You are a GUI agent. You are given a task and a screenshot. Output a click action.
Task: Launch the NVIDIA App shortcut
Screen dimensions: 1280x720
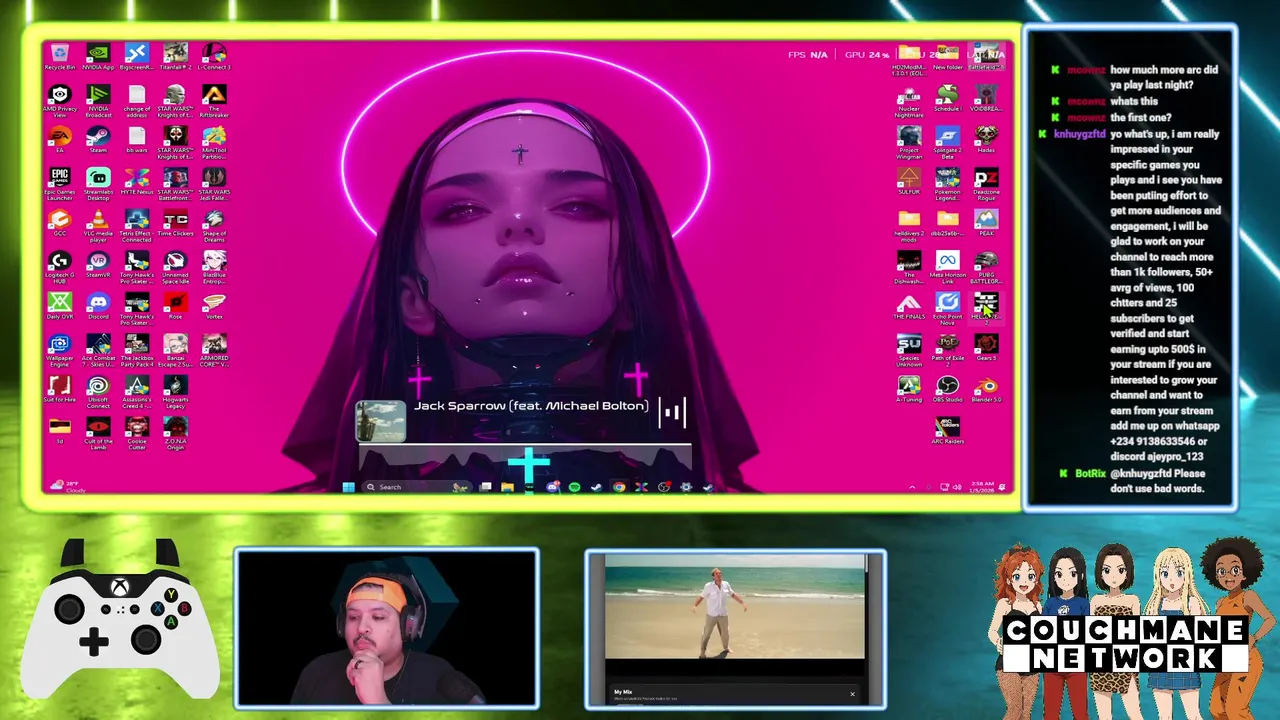tap(98, 57)
